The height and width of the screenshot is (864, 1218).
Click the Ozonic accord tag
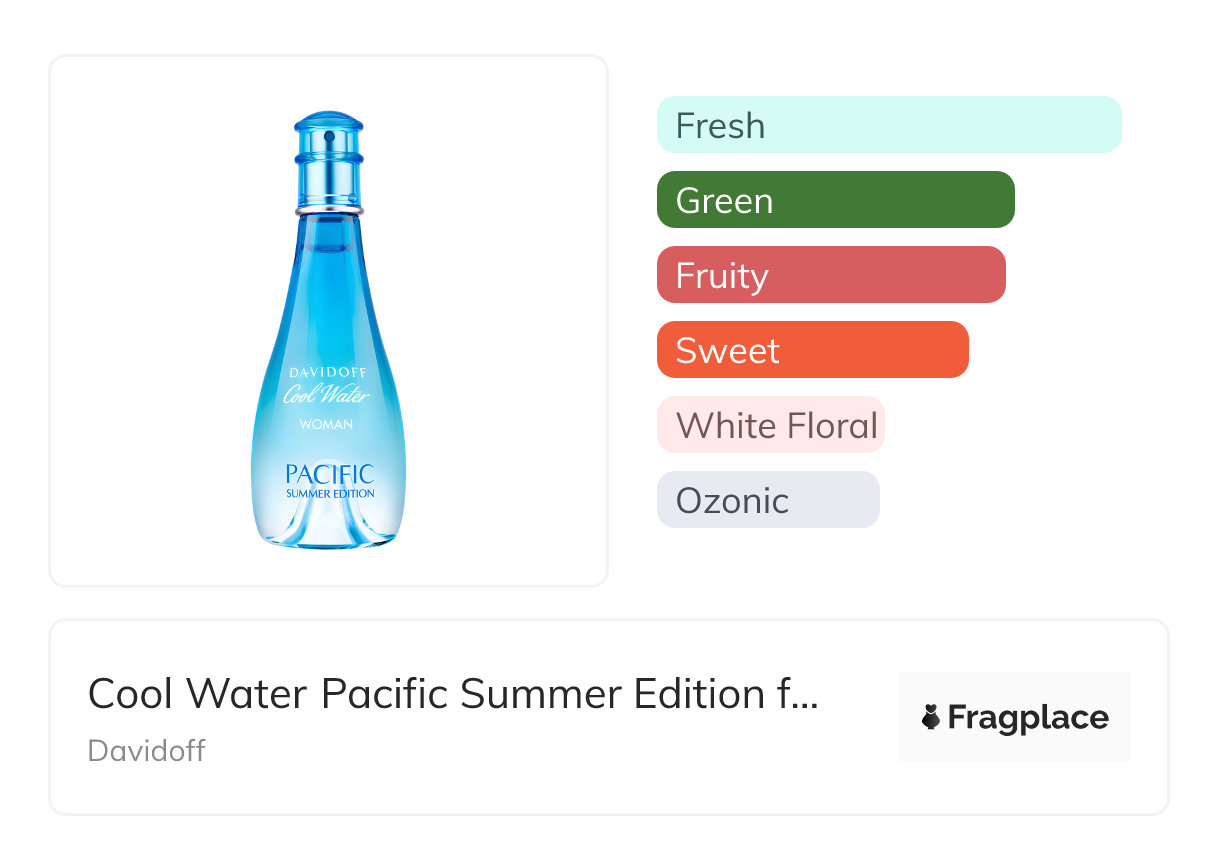(x=768, y=500)
